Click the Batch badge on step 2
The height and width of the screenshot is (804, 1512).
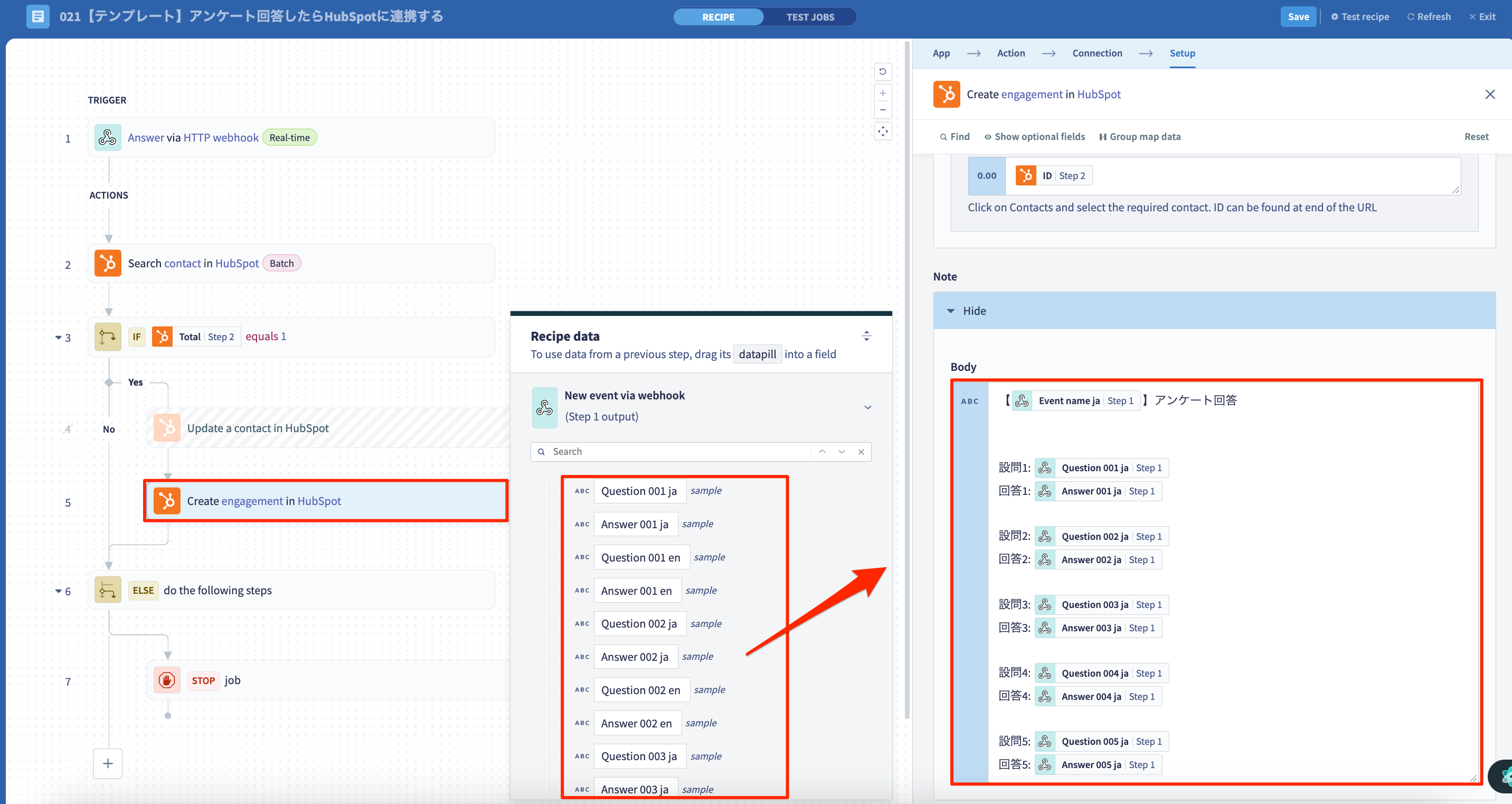282,263
